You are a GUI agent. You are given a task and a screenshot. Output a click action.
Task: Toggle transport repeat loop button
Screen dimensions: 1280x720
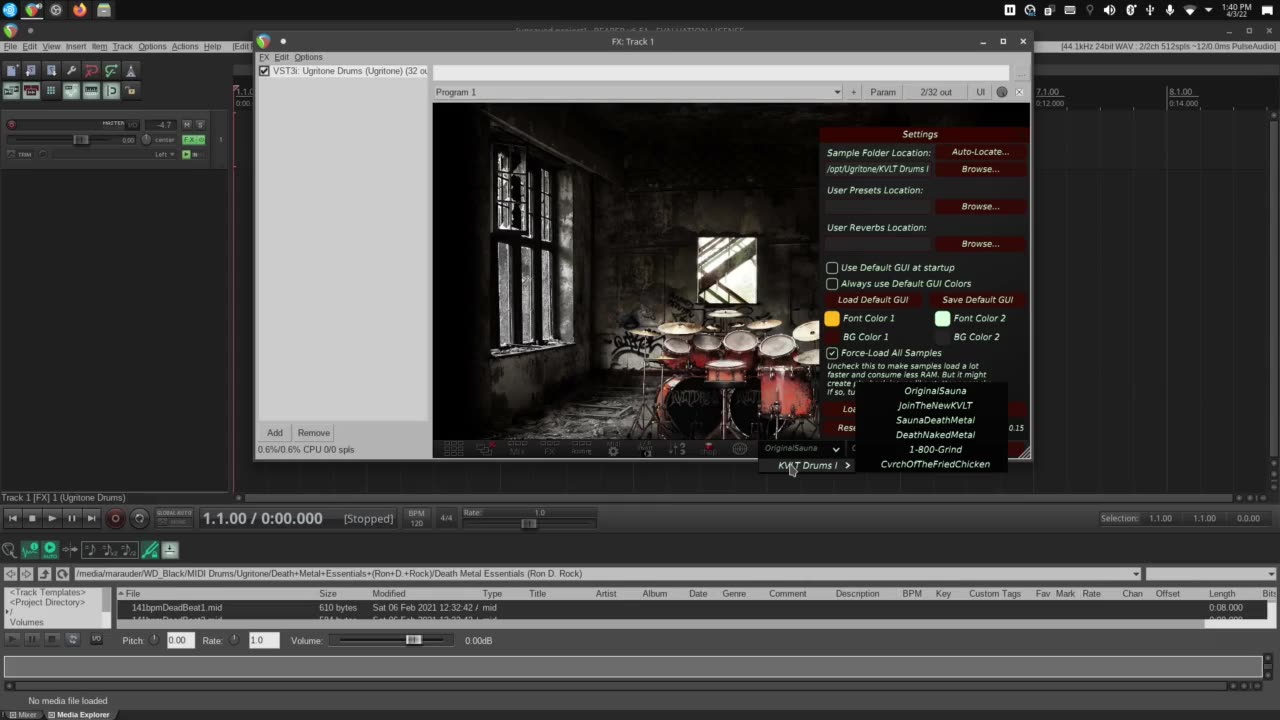[139, 518]
